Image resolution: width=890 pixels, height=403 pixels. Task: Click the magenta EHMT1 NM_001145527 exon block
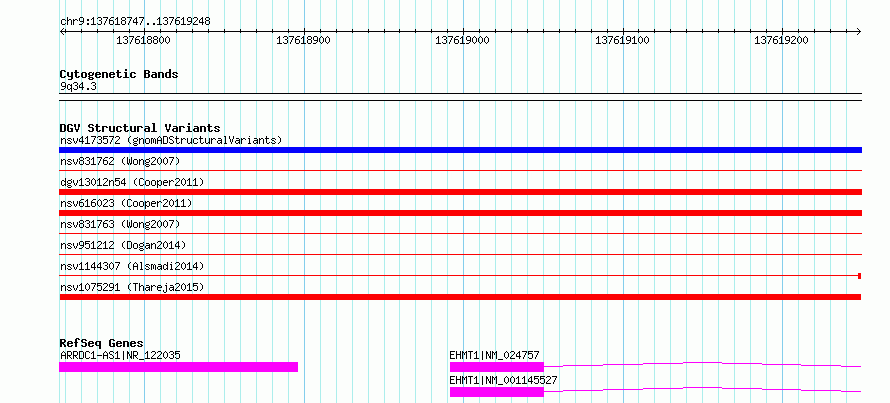coord(497,392)
